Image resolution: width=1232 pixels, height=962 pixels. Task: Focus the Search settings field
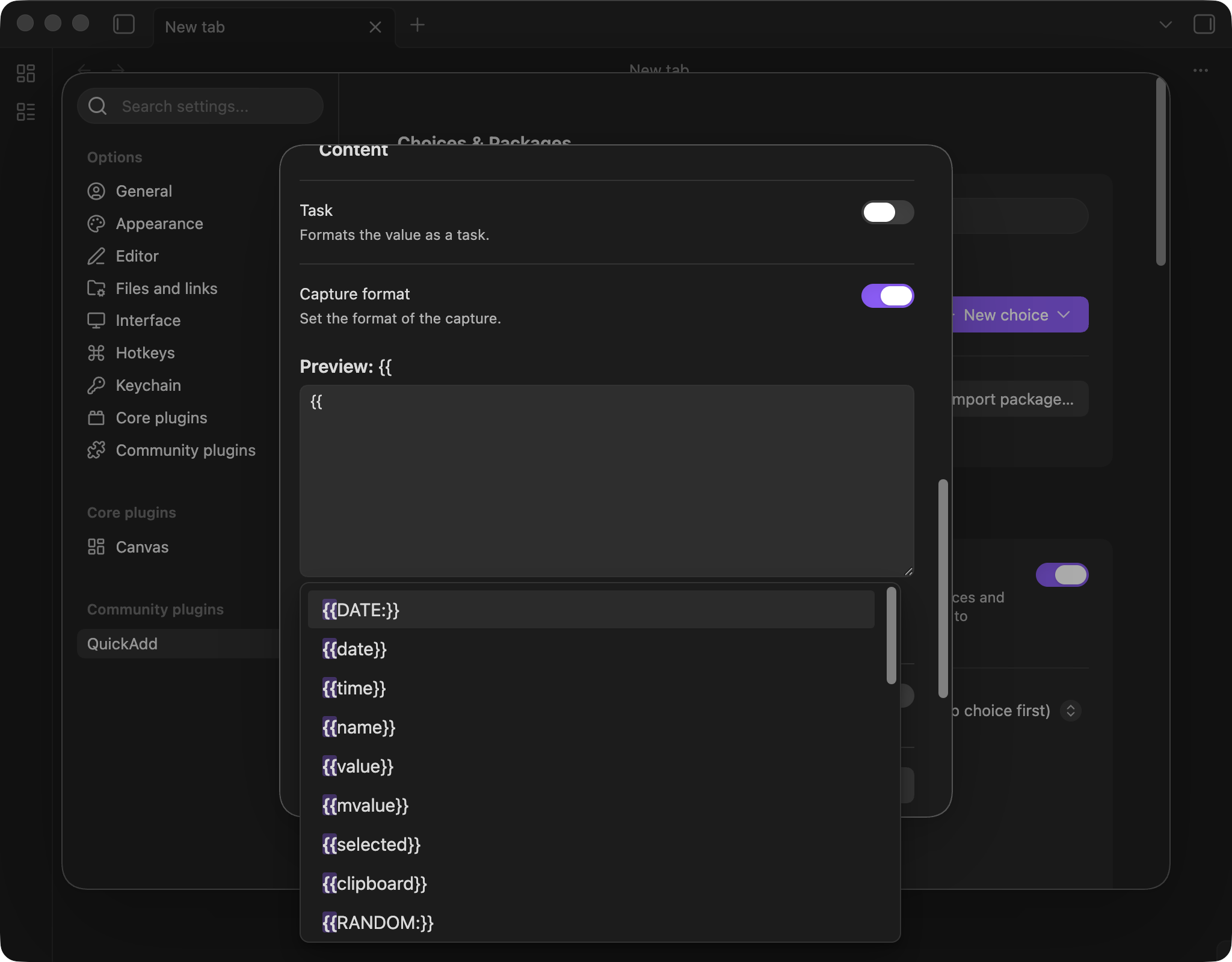[x=200, y=106]
